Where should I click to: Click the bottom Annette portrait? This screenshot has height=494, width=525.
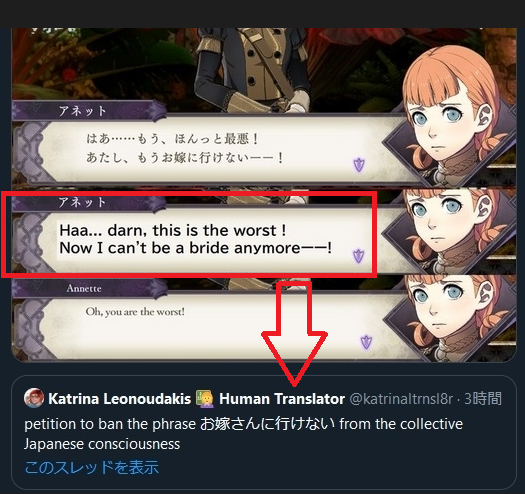pos(450,318)
